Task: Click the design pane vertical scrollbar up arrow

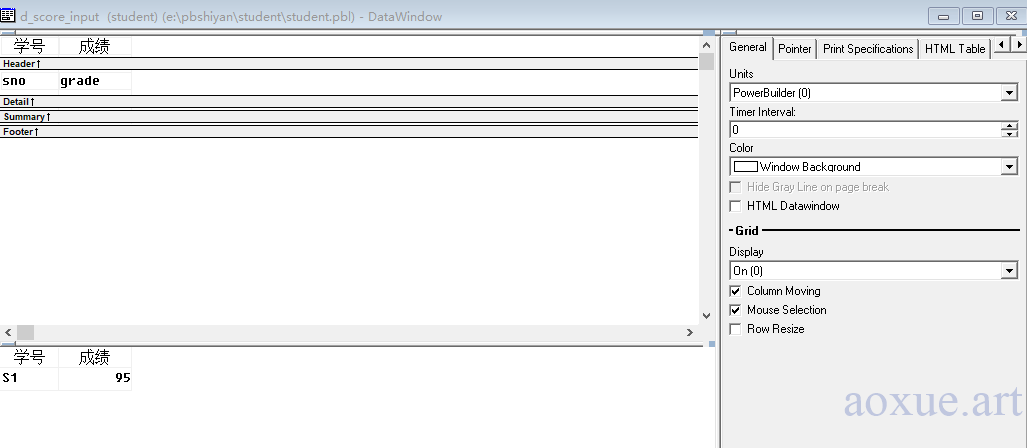Action: pyautogui.click(x=706, y=45)
